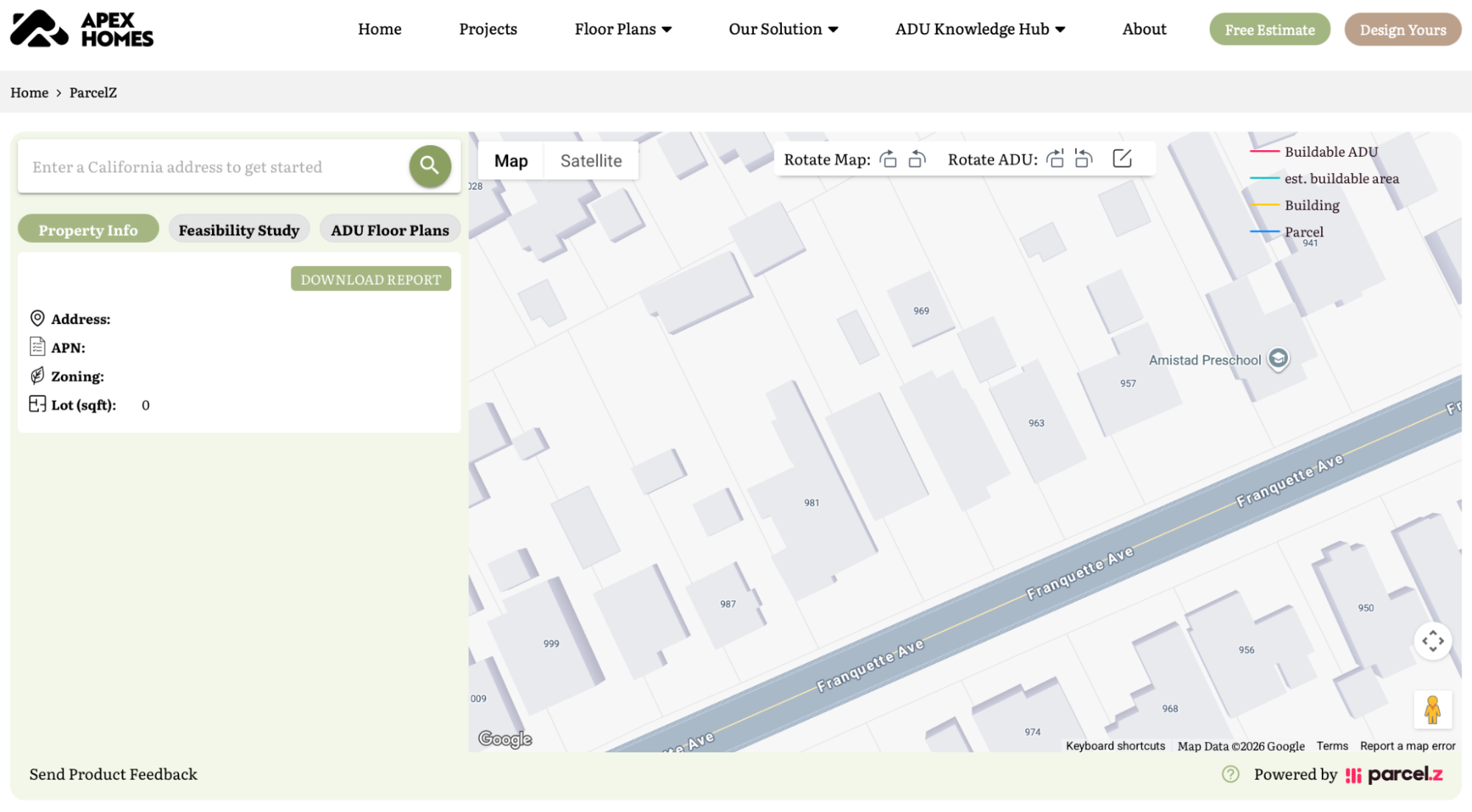
Task: Click building number 968 on the map
Action: click(x=1170, y=708)
